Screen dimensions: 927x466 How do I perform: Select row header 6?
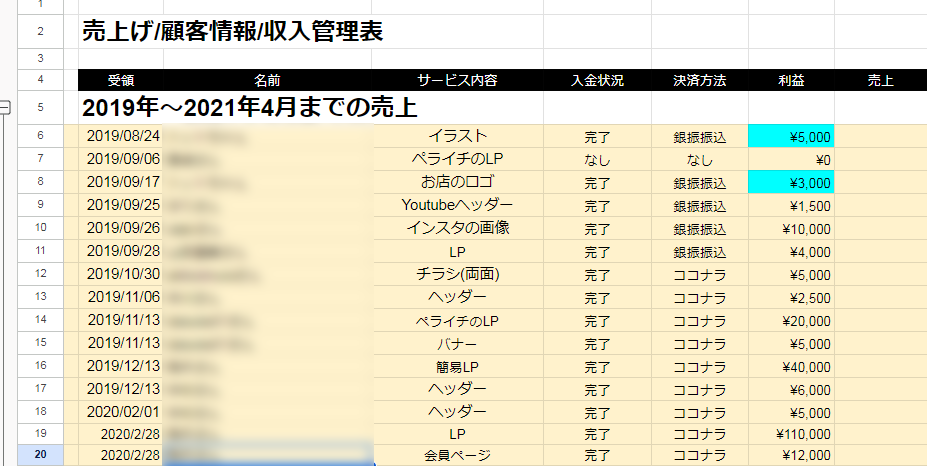(x=40, y=135)
